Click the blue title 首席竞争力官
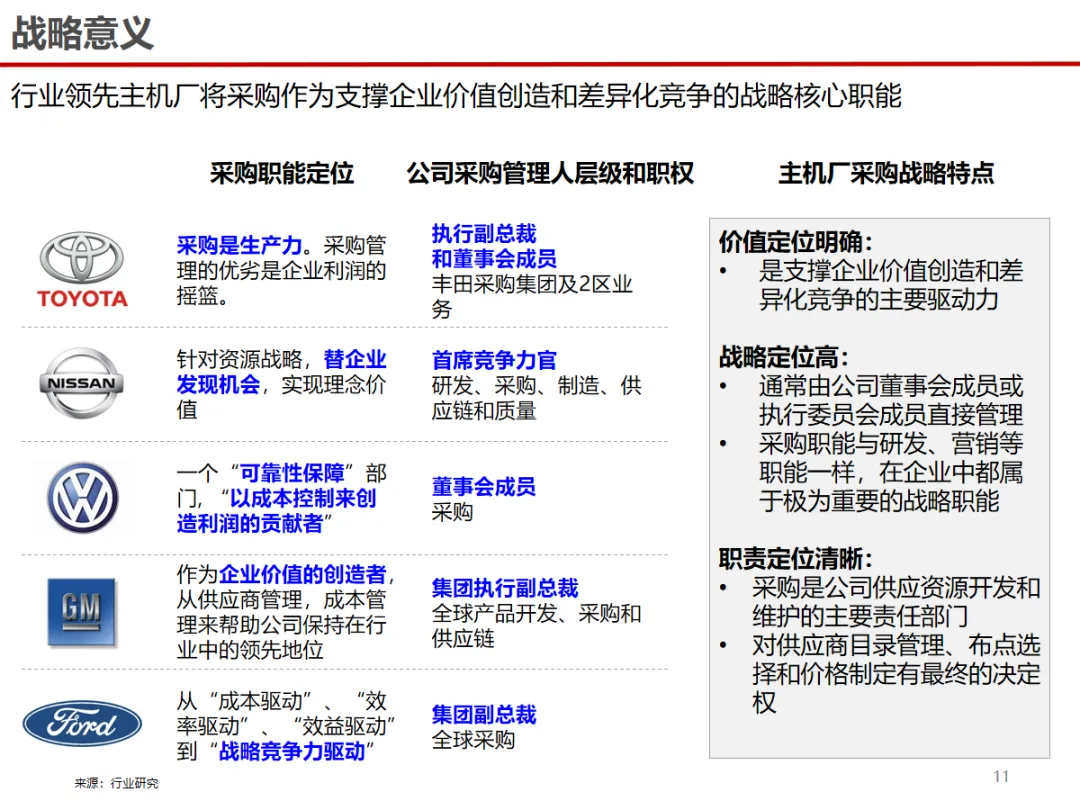Screen dimensions: 1080x810 click(494, 360)
